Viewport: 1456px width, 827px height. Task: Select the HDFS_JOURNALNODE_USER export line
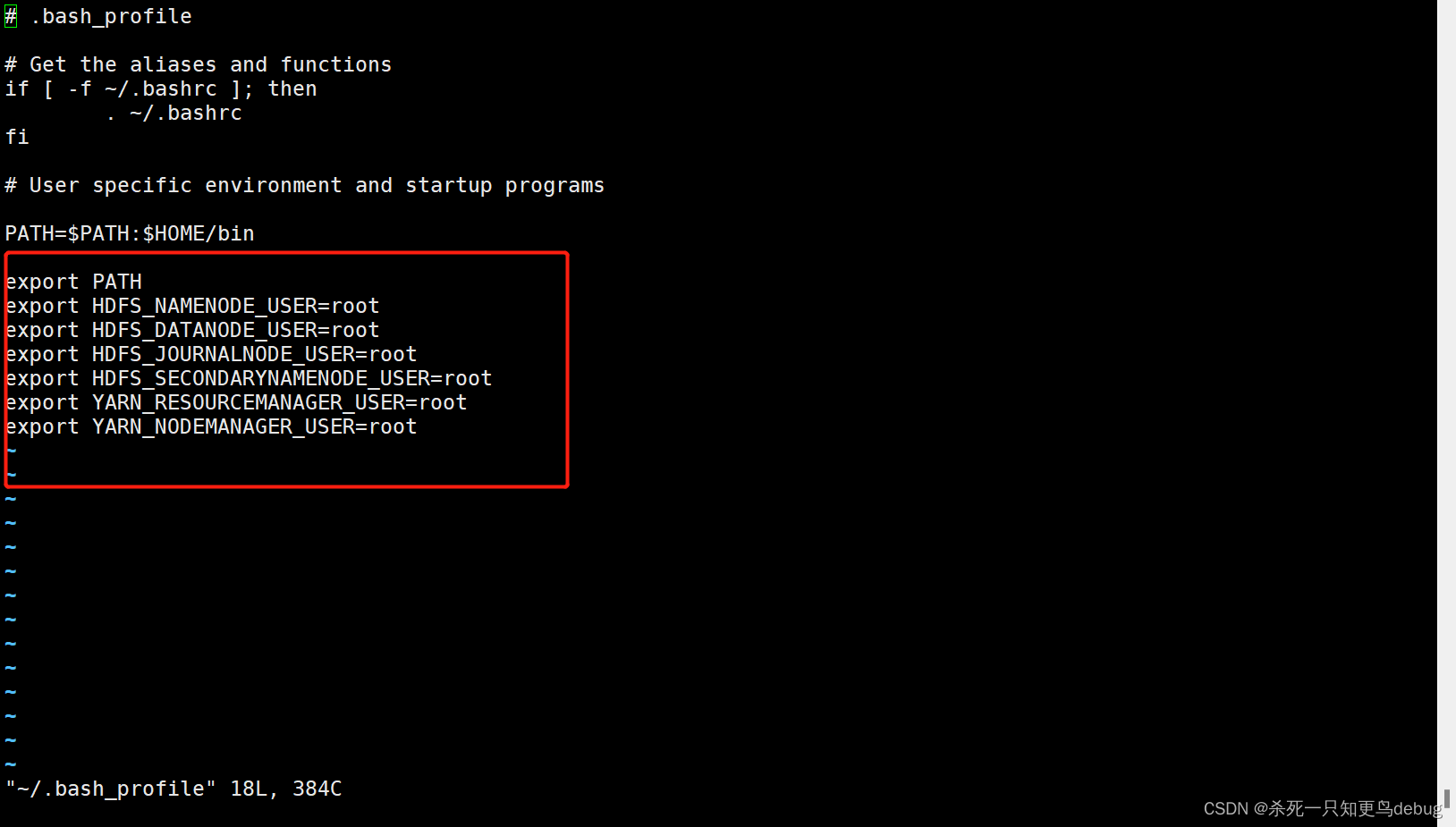(211, 354)
